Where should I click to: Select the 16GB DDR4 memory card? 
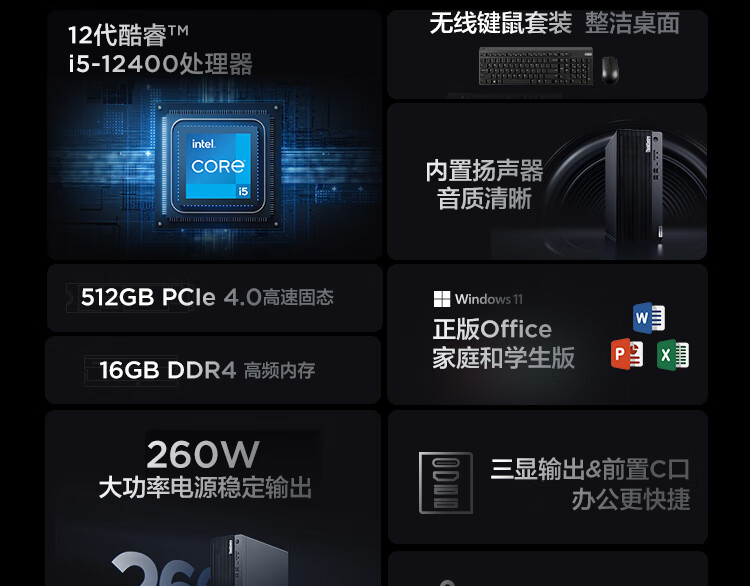pos(213,370)
